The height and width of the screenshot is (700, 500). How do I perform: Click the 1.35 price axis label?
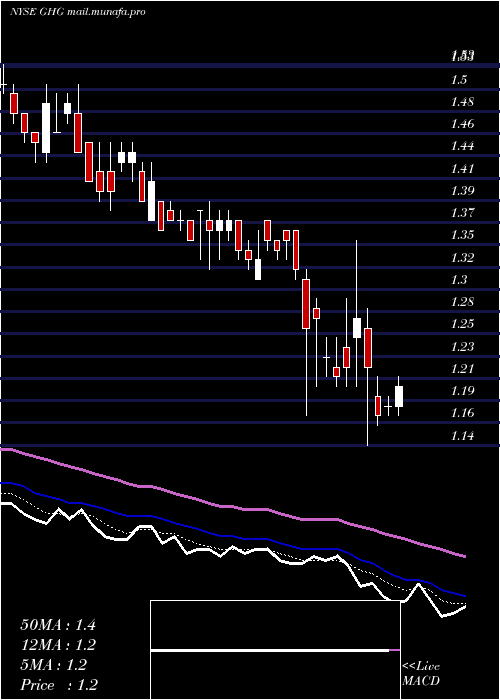pos(462,235)
